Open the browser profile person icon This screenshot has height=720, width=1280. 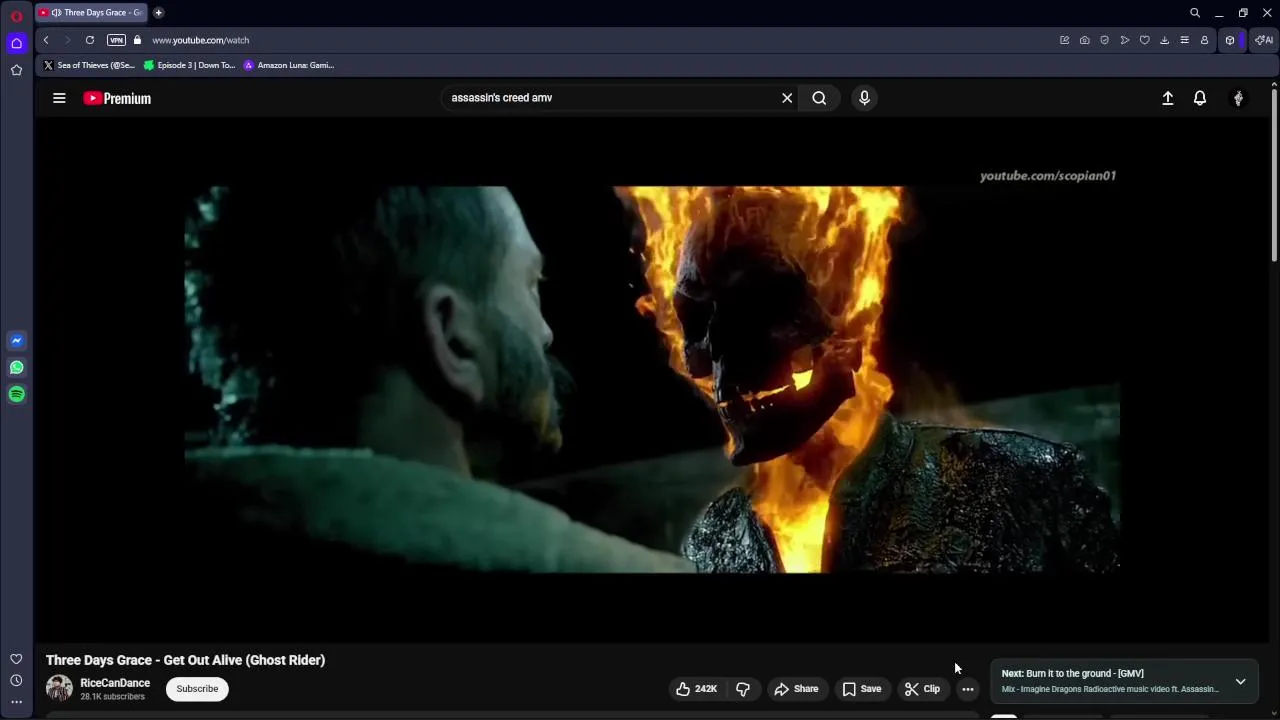[x=1205, y=40]
